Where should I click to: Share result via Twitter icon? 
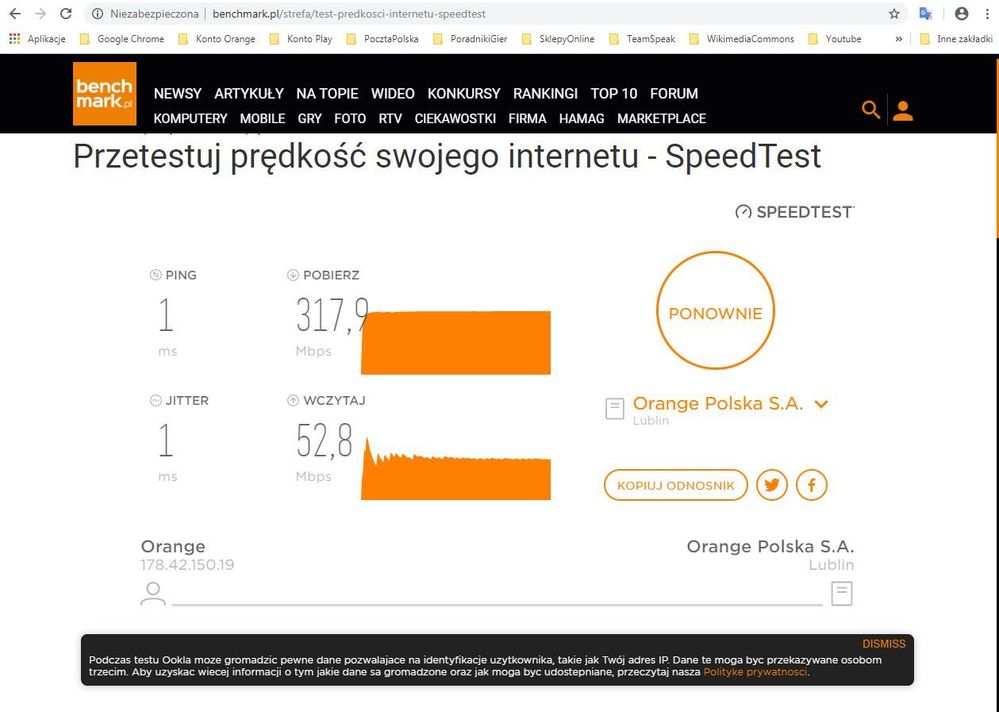pyautogui.click(x=772, y=485)
